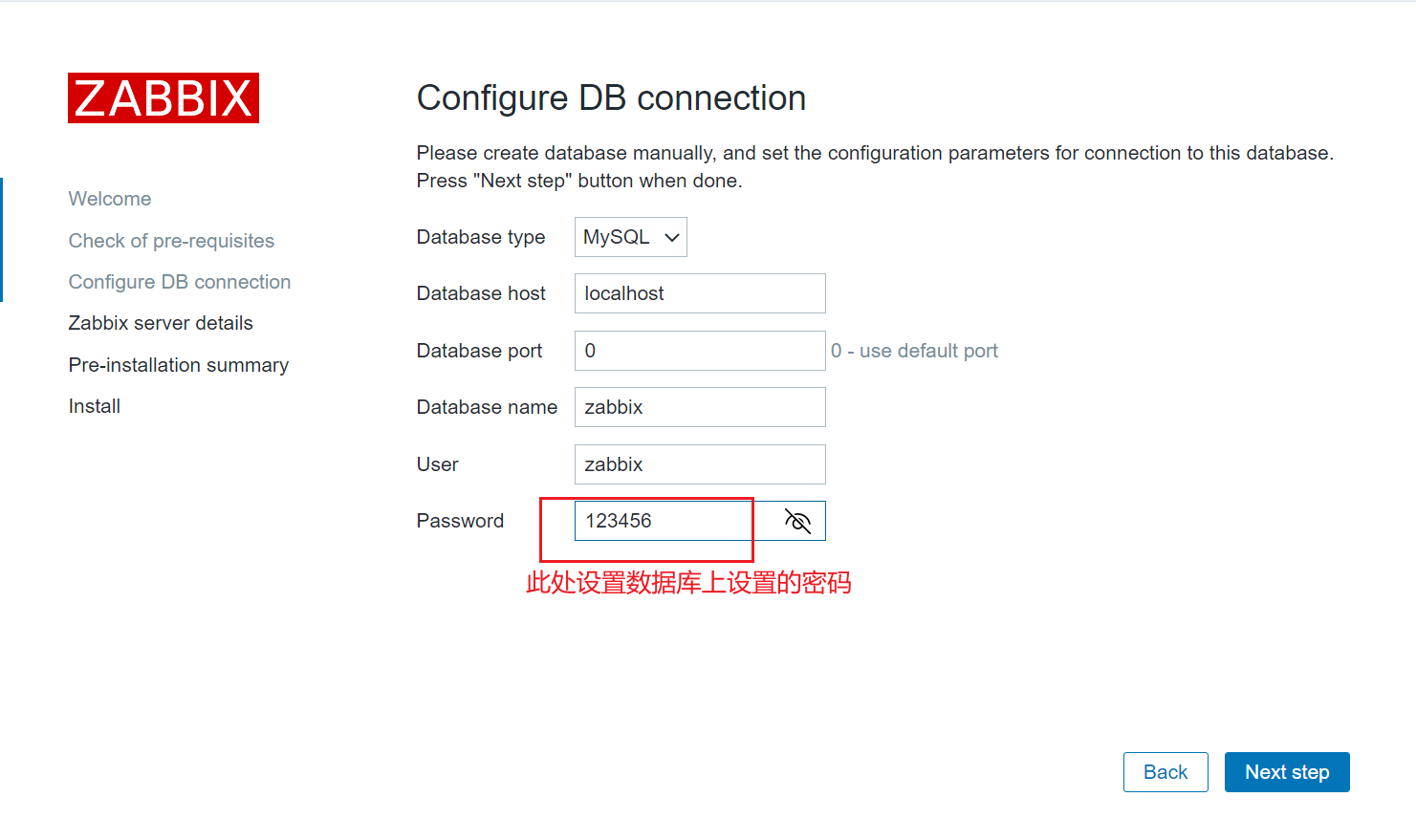This screenshot has height=840, width=1416.
Task: Click the Password field label
Action: point(460,521)
